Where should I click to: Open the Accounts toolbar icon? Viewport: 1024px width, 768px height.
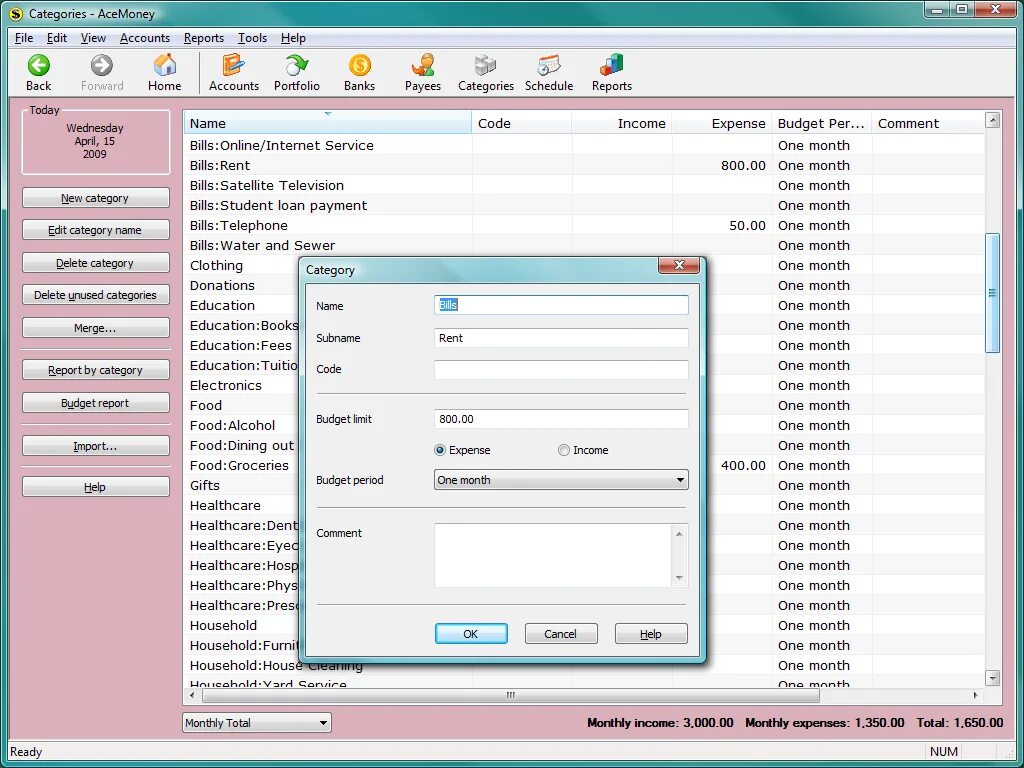pyautogui.click(x=233, y=65)
